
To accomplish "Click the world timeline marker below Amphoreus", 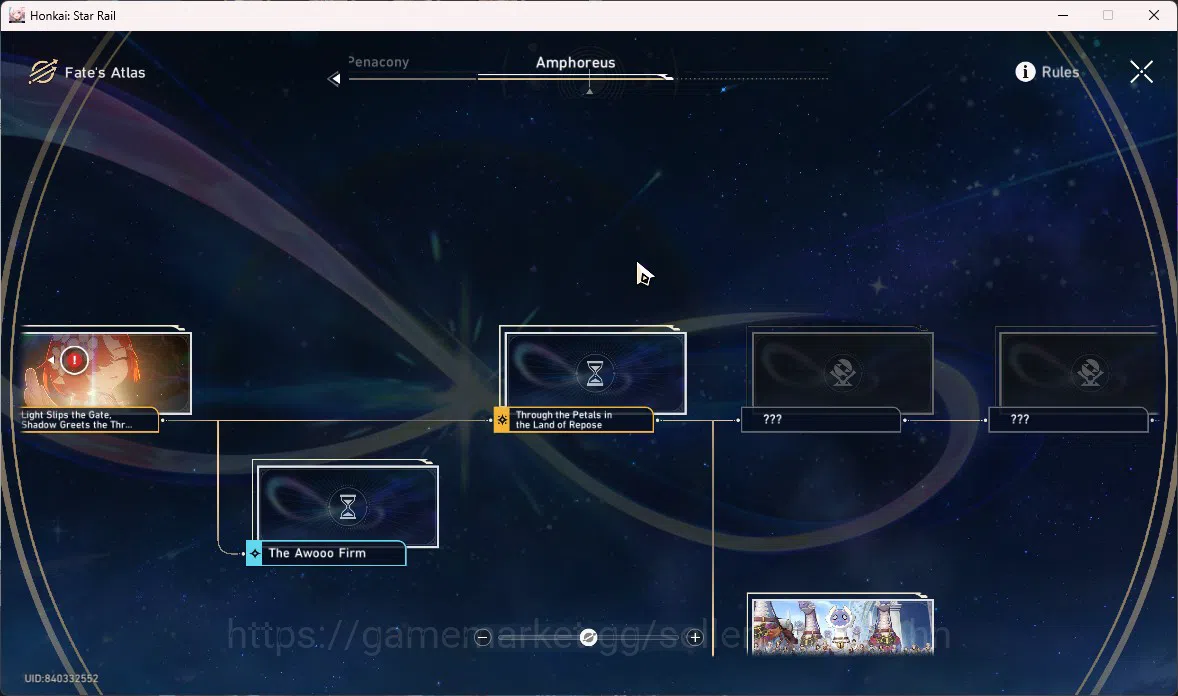I will 590,90.
